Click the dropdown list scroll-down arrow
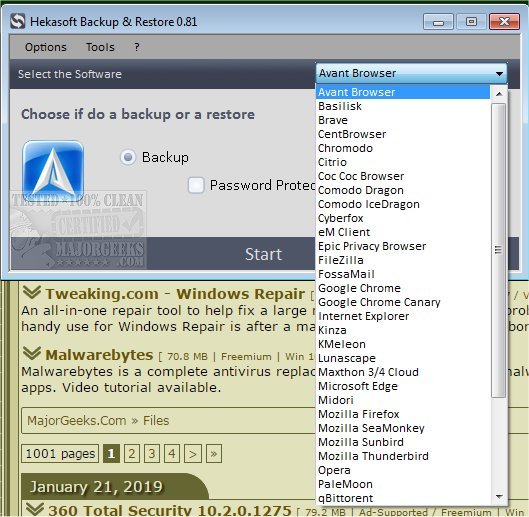This screenshot has height=517, width=529. pyautogui.click(x=499, y=496)
